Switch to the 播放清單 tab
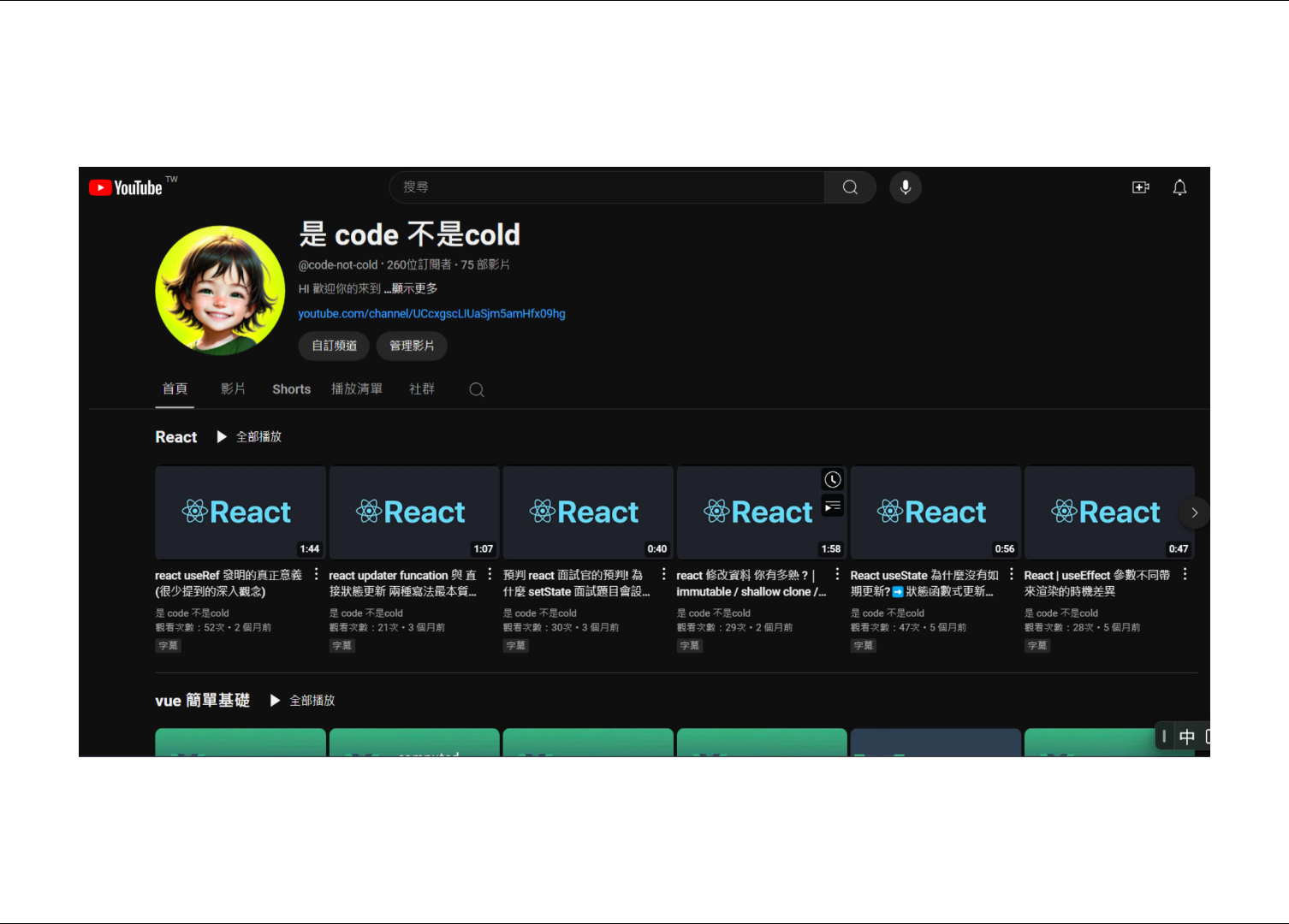The image size is (1289, 924). pos(357,389)
